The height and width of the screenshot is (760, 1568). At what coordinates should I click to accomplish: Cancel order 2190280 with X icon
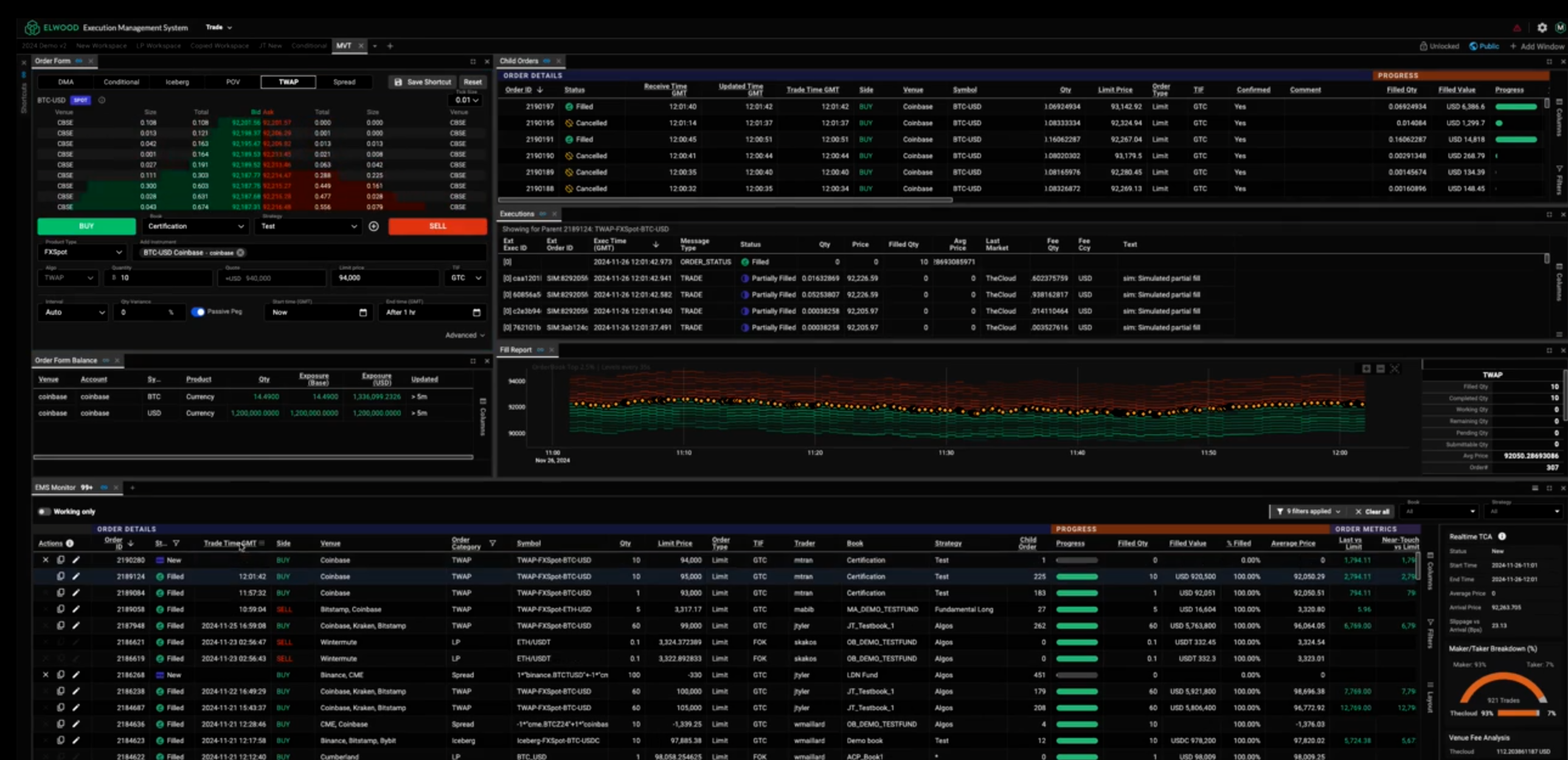tap(46, 560)
